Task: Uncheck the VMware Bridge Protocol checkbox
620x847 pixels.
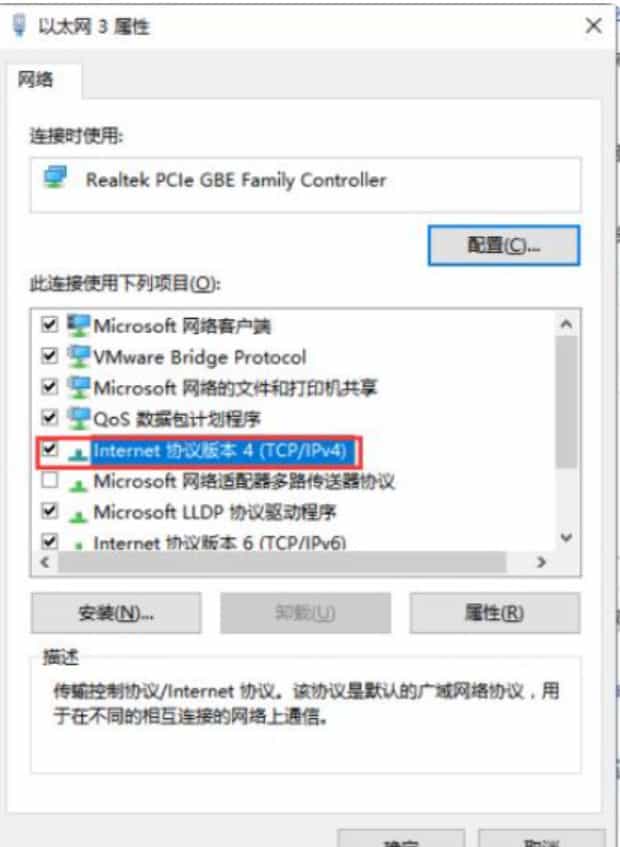Action: click(x=50, y=355)
